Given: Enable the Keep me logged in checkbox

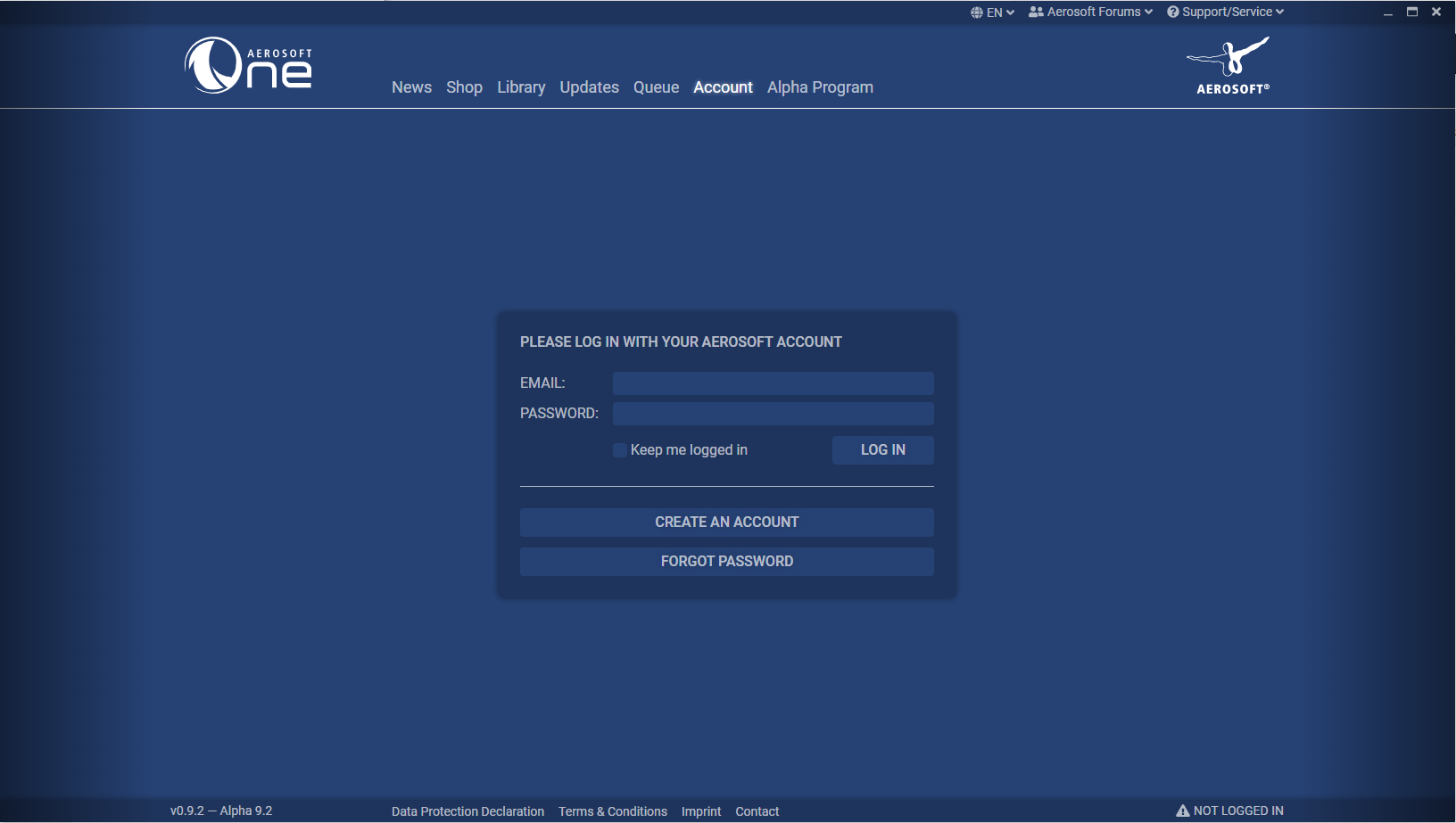Looking at the screenshot, I should point(620,450).
